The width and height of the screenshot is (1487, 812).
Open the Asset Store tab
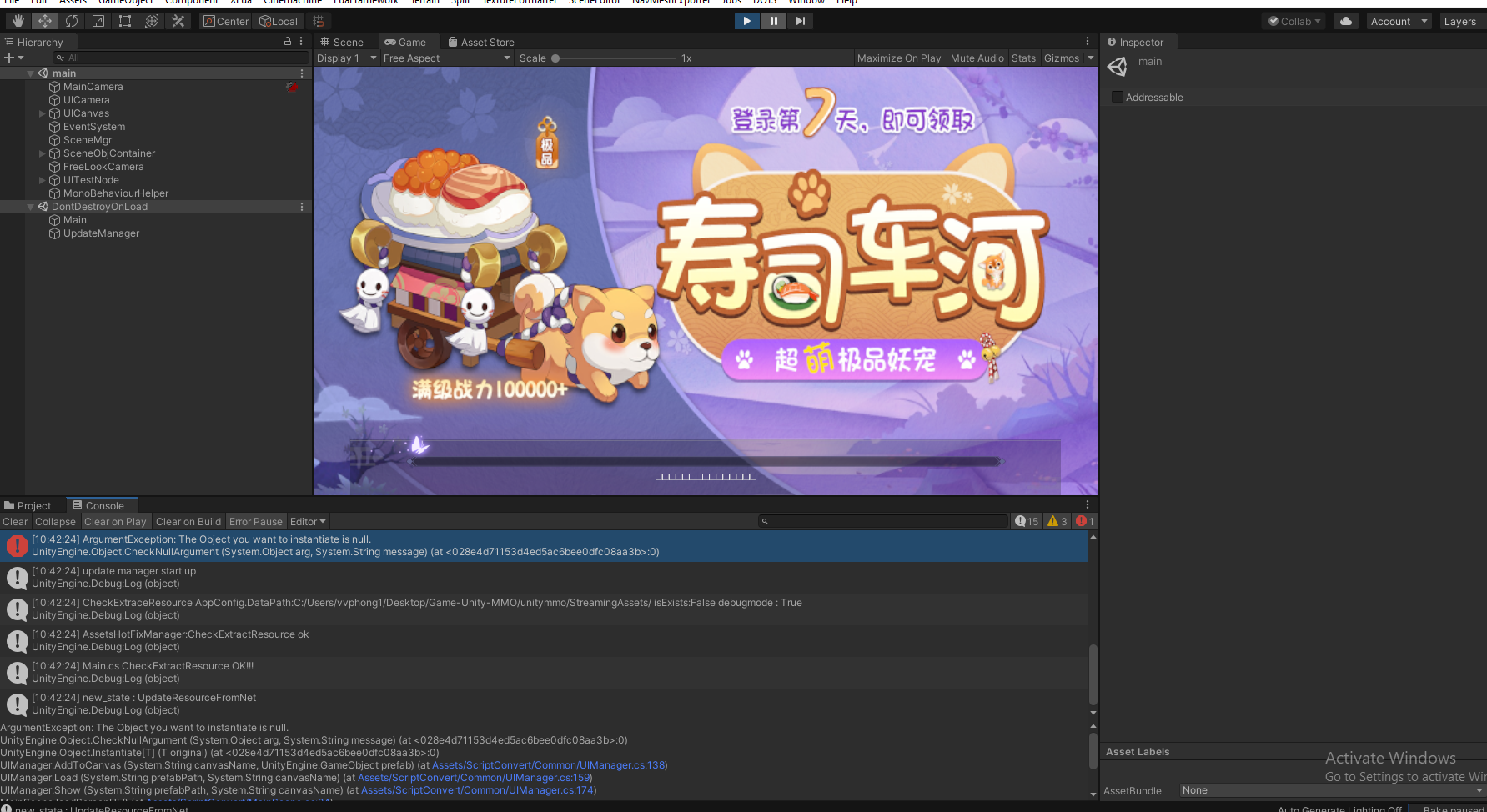point(481,42)
